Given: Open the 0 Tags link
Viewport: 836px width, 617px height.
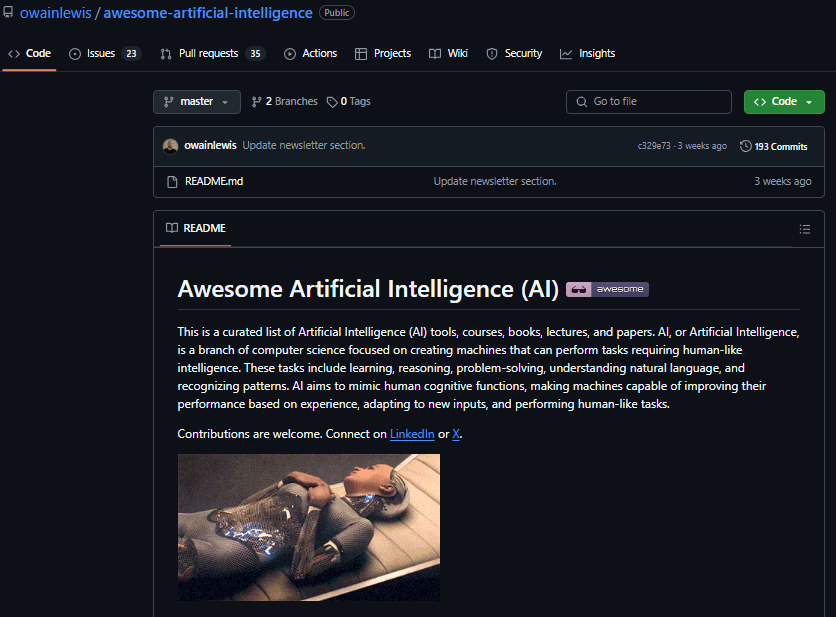Looking at the screenshot, I should (x=349, y=101).
